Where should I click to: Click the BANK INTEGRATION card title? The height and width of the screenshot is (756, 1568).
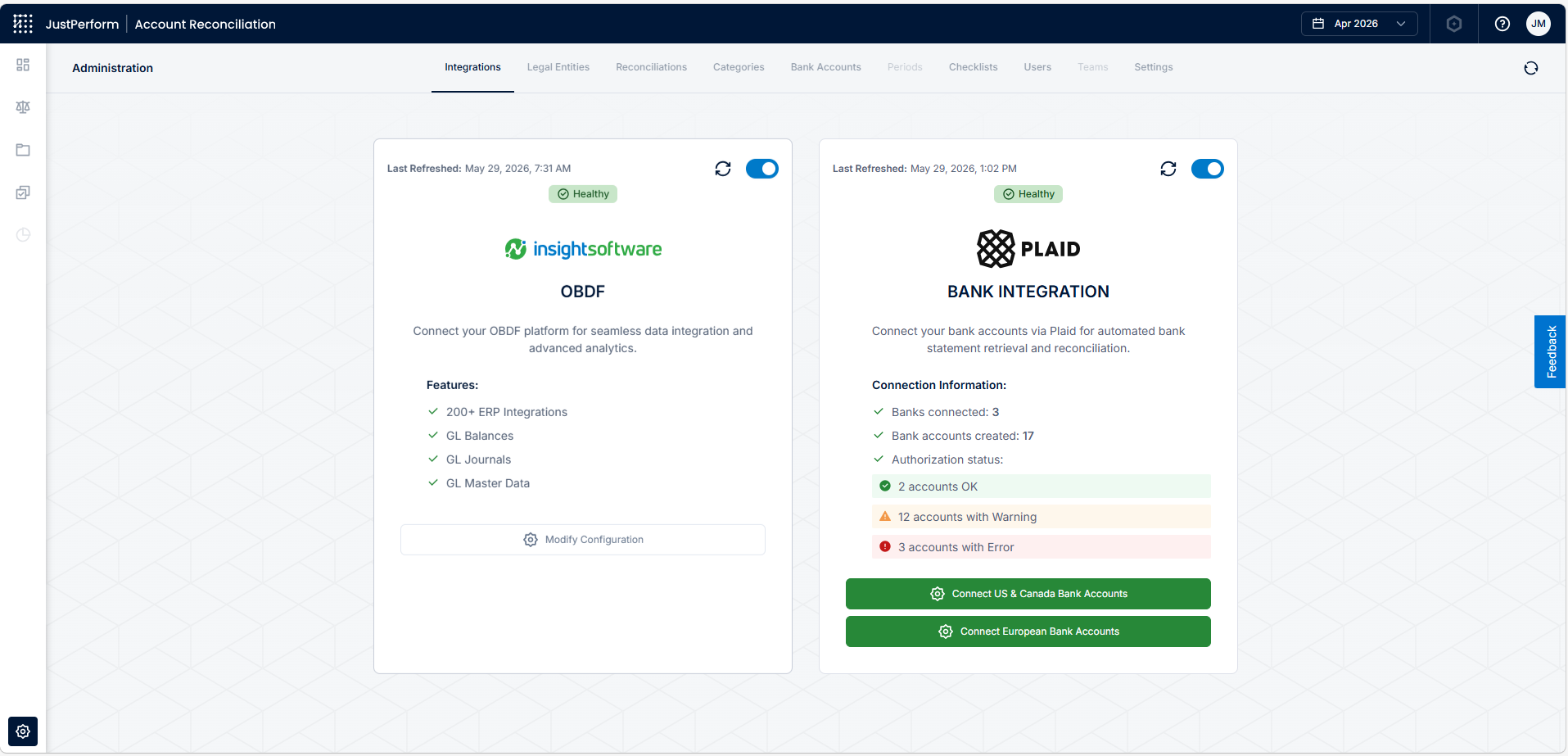tap(1028, 292)
